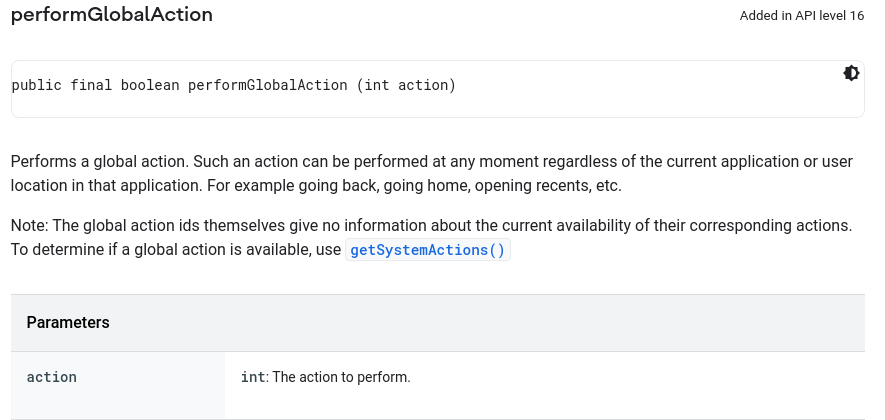Click the int type in the parameter description

click(252, 377)
